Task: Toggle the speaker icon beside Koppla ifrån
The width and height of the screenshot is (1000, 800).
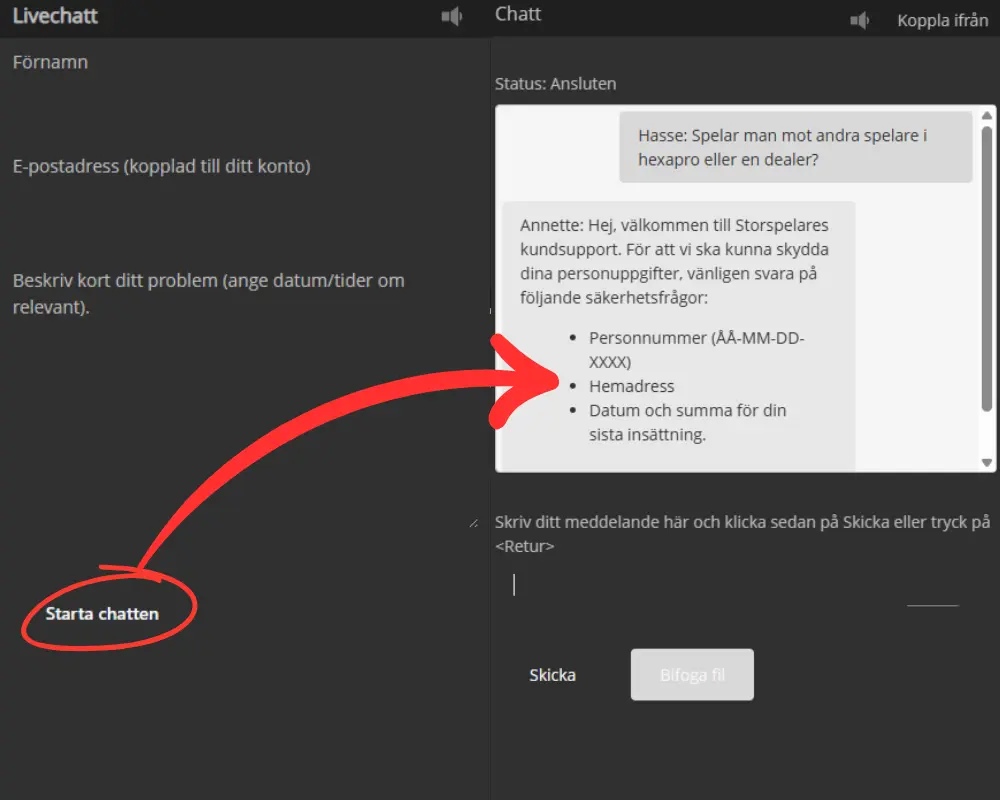Action: [x=860, y=20]
